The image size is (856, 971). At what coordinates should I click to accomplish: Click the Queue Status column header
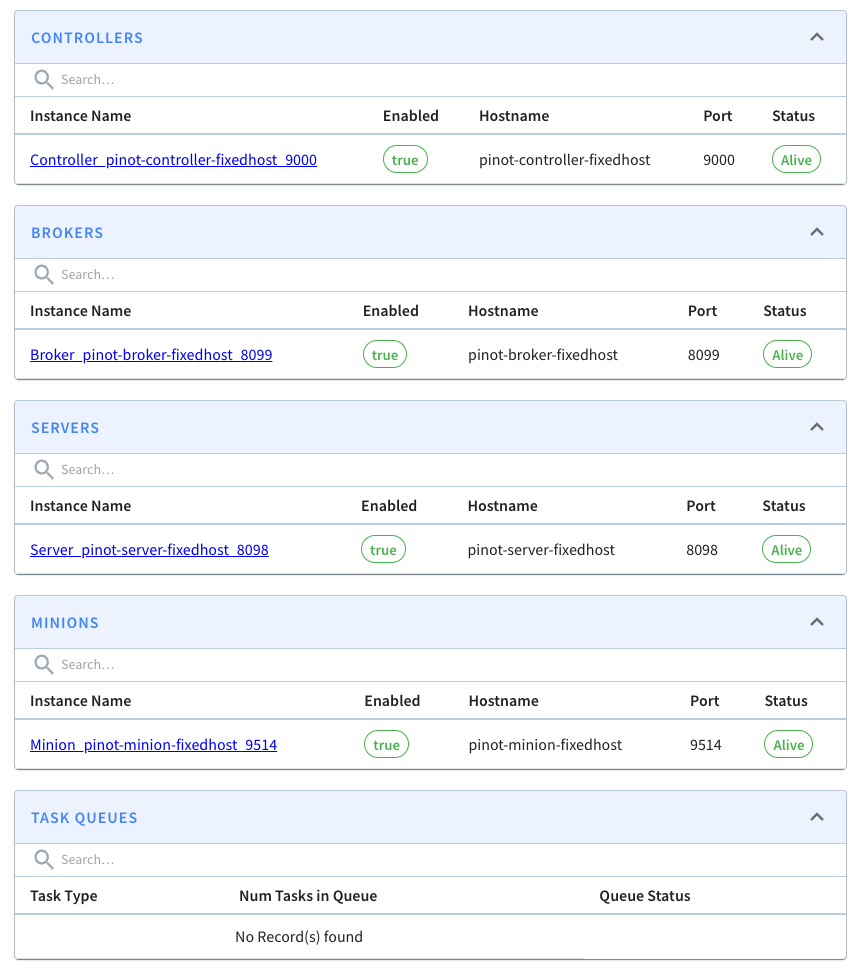click(645, 896)
